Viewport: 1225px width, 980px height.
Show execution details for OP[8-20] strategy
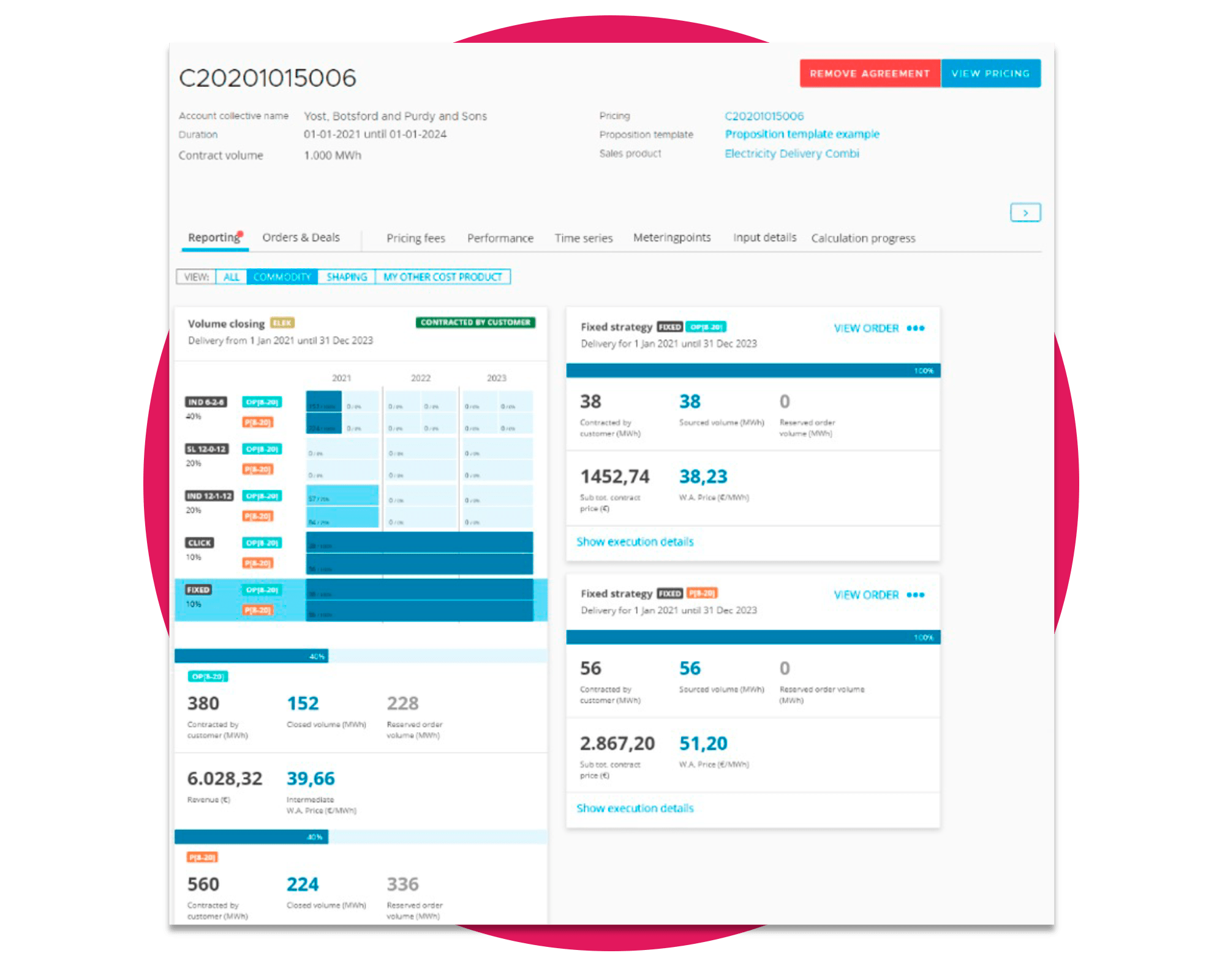[635, 541]
